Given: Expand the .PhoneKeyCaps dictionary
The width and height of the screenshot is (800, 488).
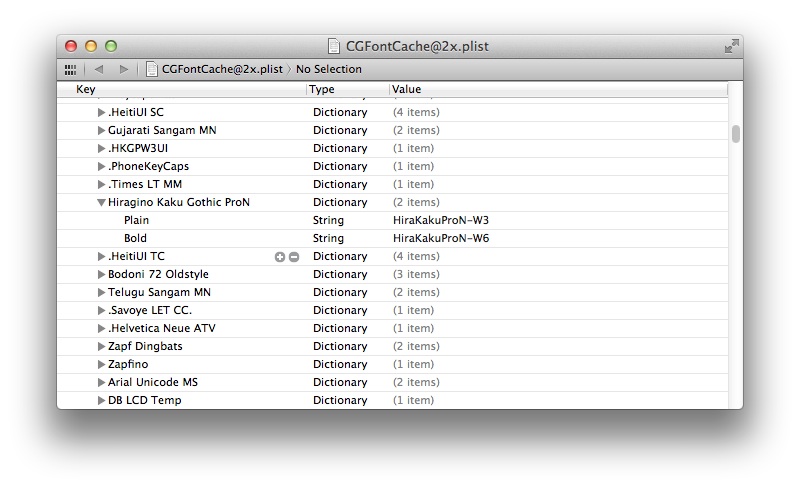Looking at the screenshot, I should (101, 166).
